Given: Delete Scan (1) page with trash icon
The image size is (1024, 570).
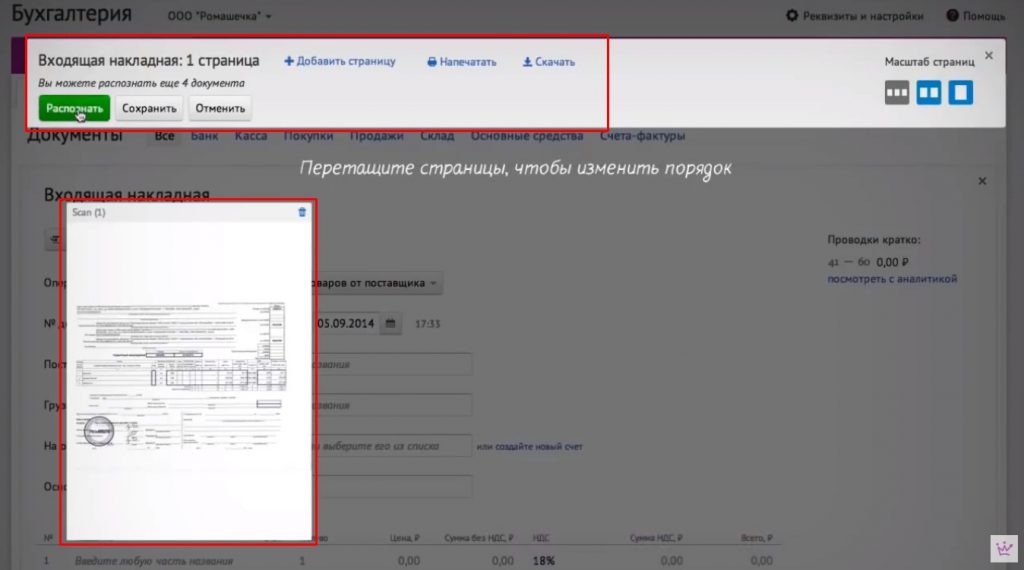Looking at the screenshot, I should [x=302, y=212].
